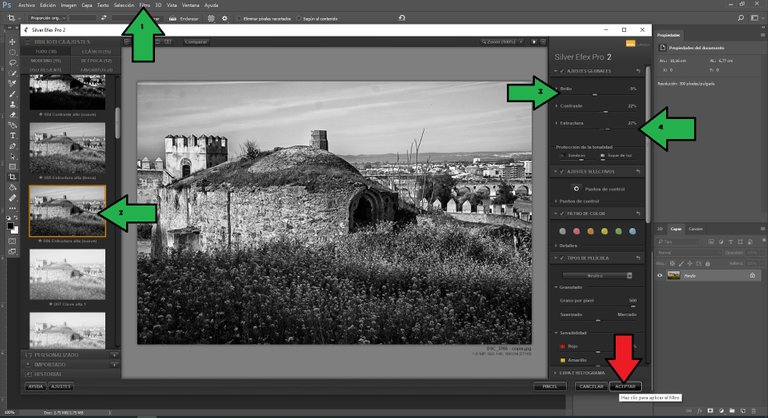The image size is (768, 418).
Task: Open the Archivo menu
Action: 26,5
